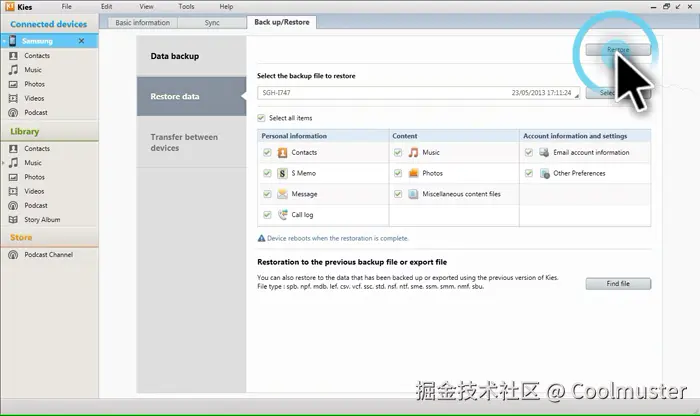
Task: Expand the Library Music tree arrow
Action: coord(4,163)
